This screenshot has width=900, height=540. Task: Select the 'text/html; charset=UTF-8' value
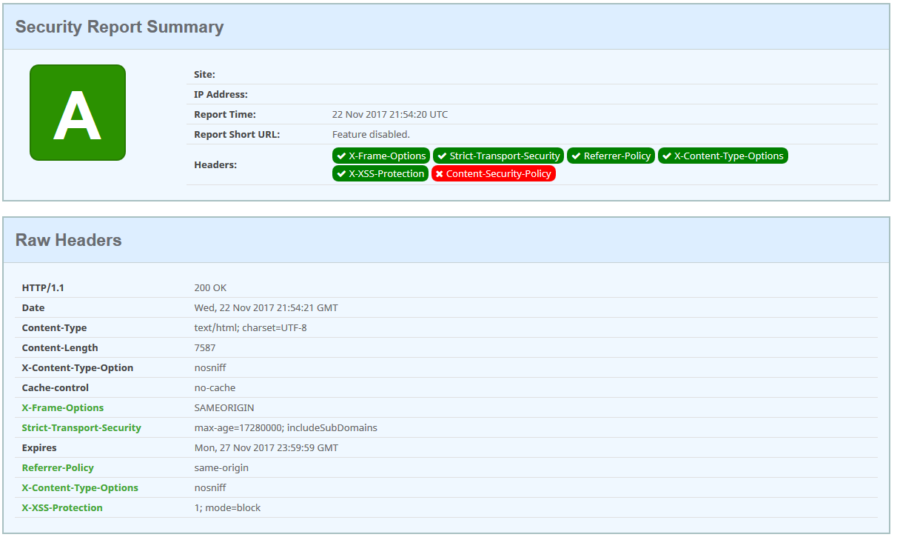click(x=250, y=328)
